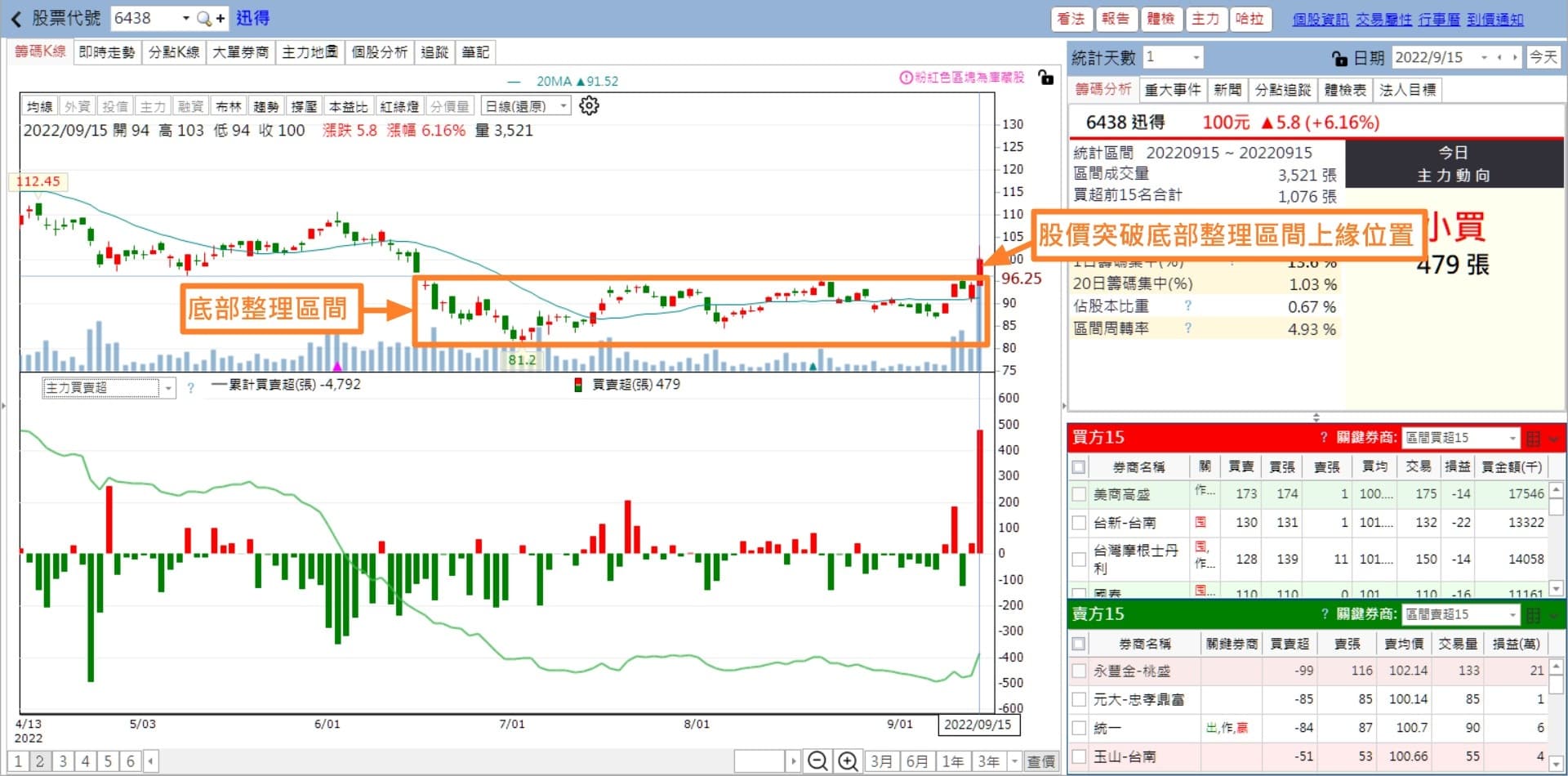Click the empty input box beside zoom icons

(759, 761)
